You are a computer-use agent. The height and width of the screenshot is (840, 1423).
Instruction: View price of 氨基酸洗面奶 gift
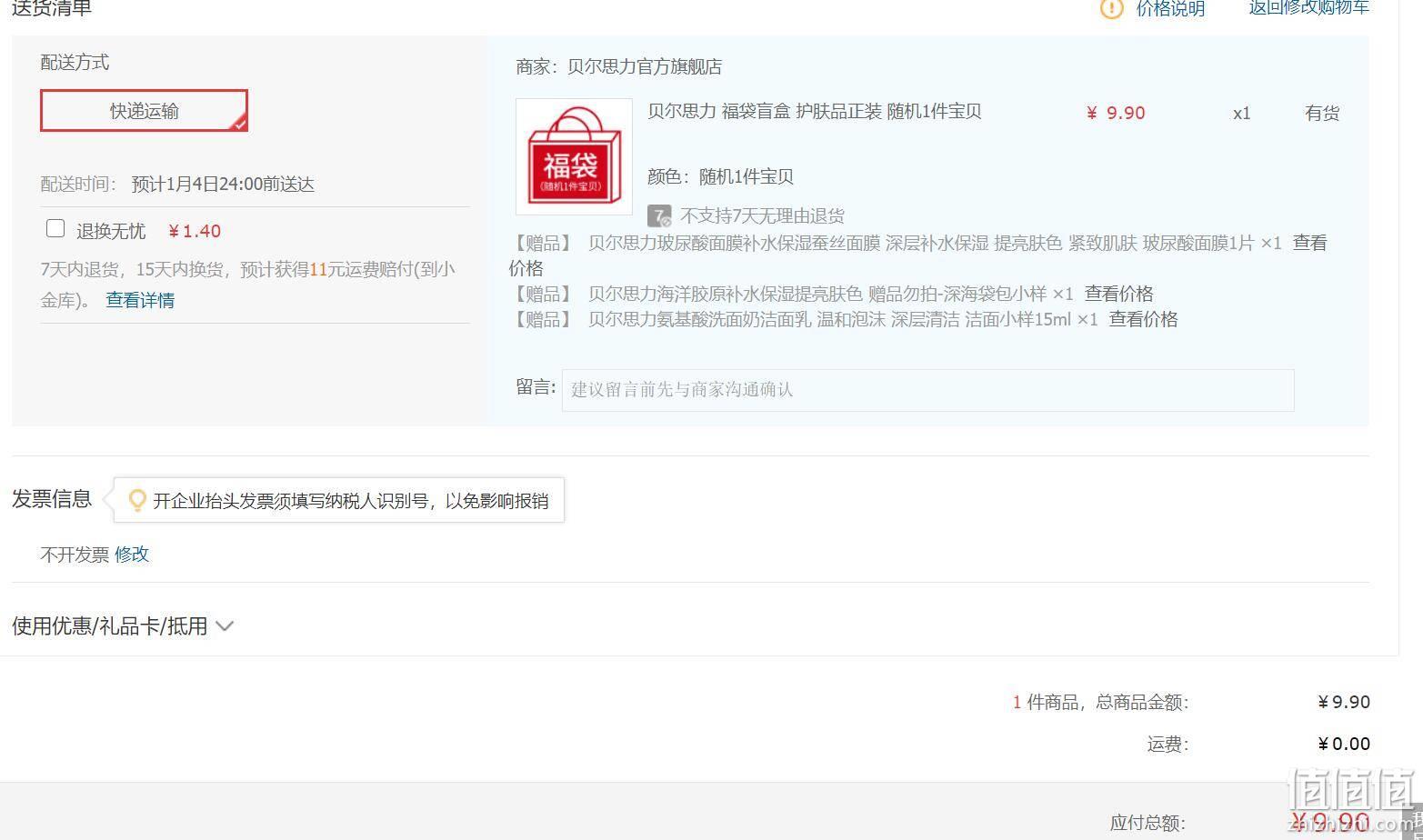click(1143, 319)
